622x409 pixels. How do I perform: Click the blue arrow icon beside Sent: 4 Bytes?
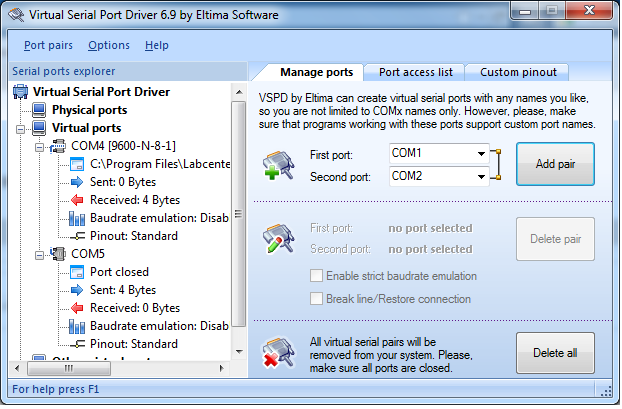(77, 290)
